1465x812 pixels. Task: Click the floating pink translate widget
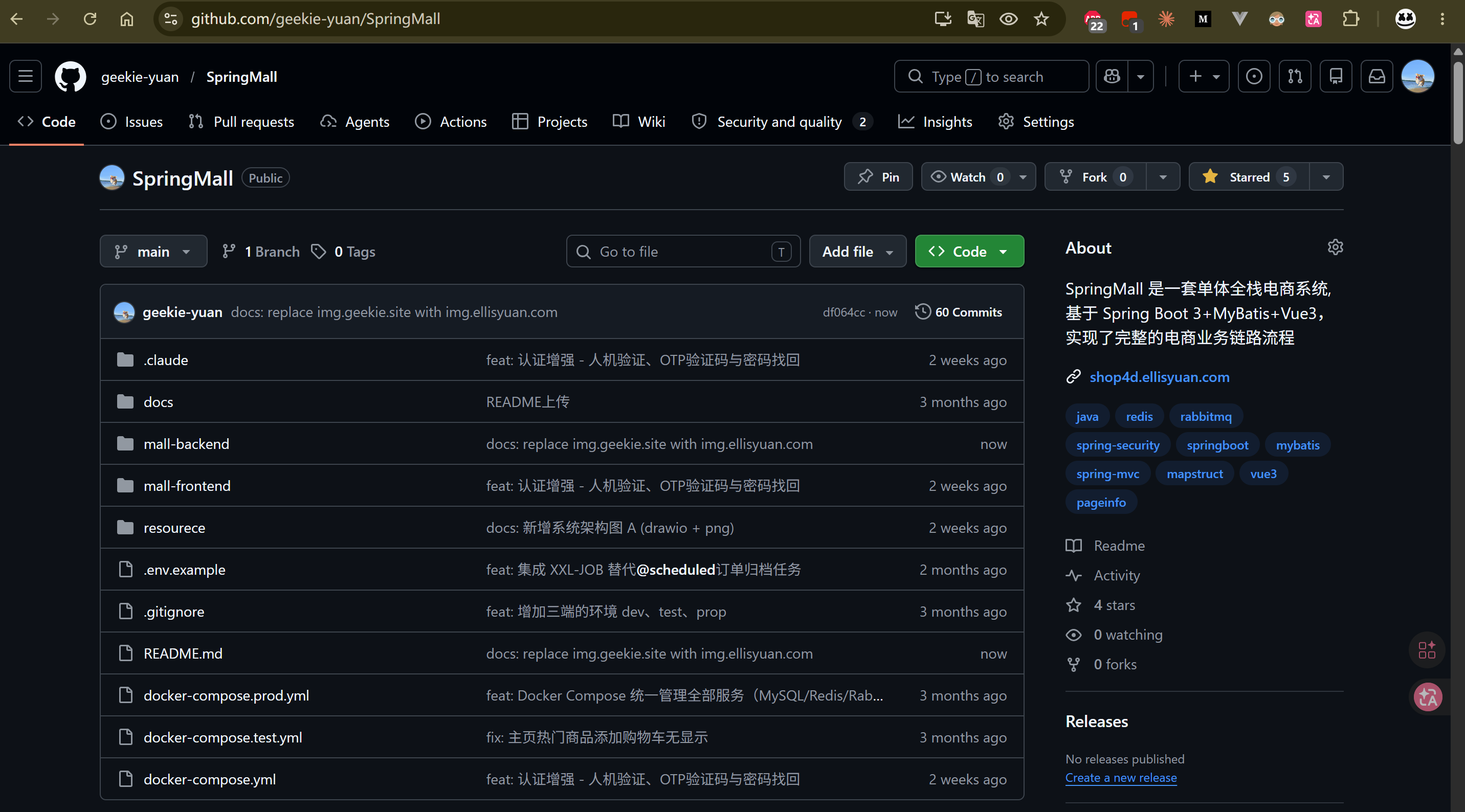pos(1428,696)
